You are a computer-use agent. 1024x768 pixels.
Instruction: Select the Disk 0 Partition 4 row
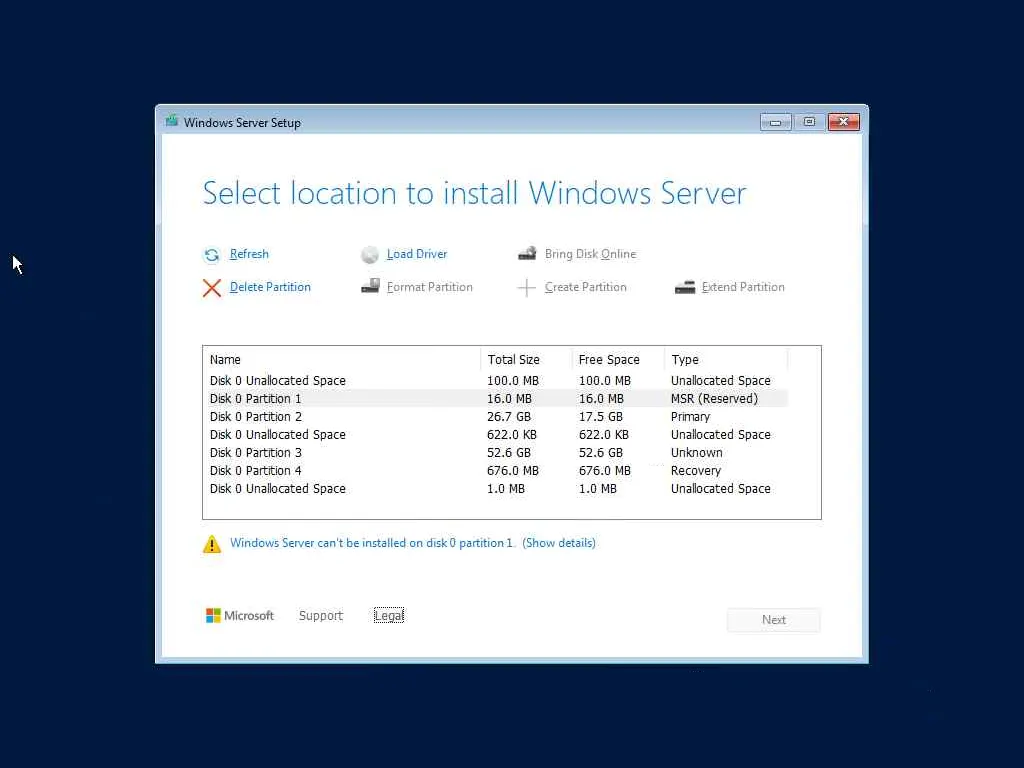496,471
